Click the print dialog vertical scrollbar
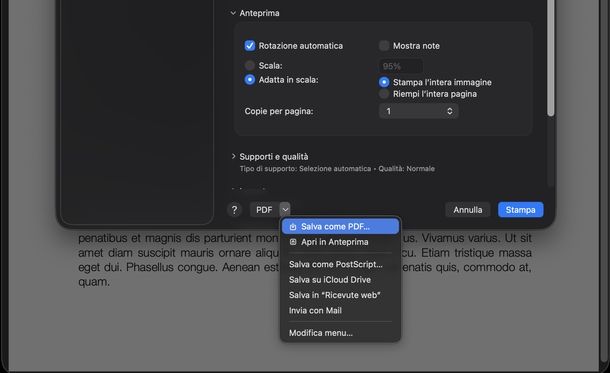 (550, 58)
